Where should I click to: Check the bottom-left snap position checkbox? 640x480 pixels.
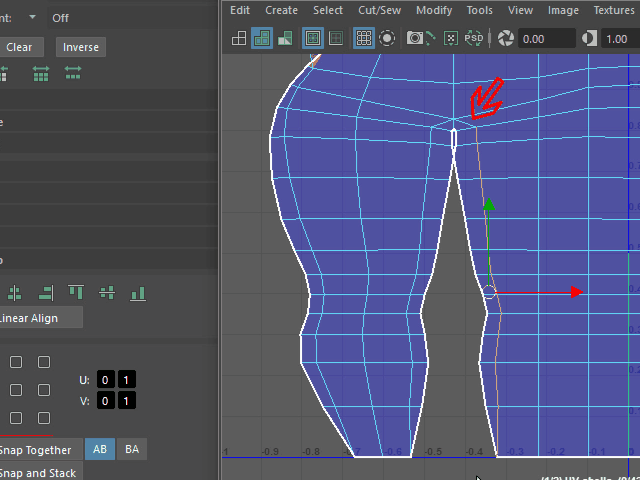(16, 418)
